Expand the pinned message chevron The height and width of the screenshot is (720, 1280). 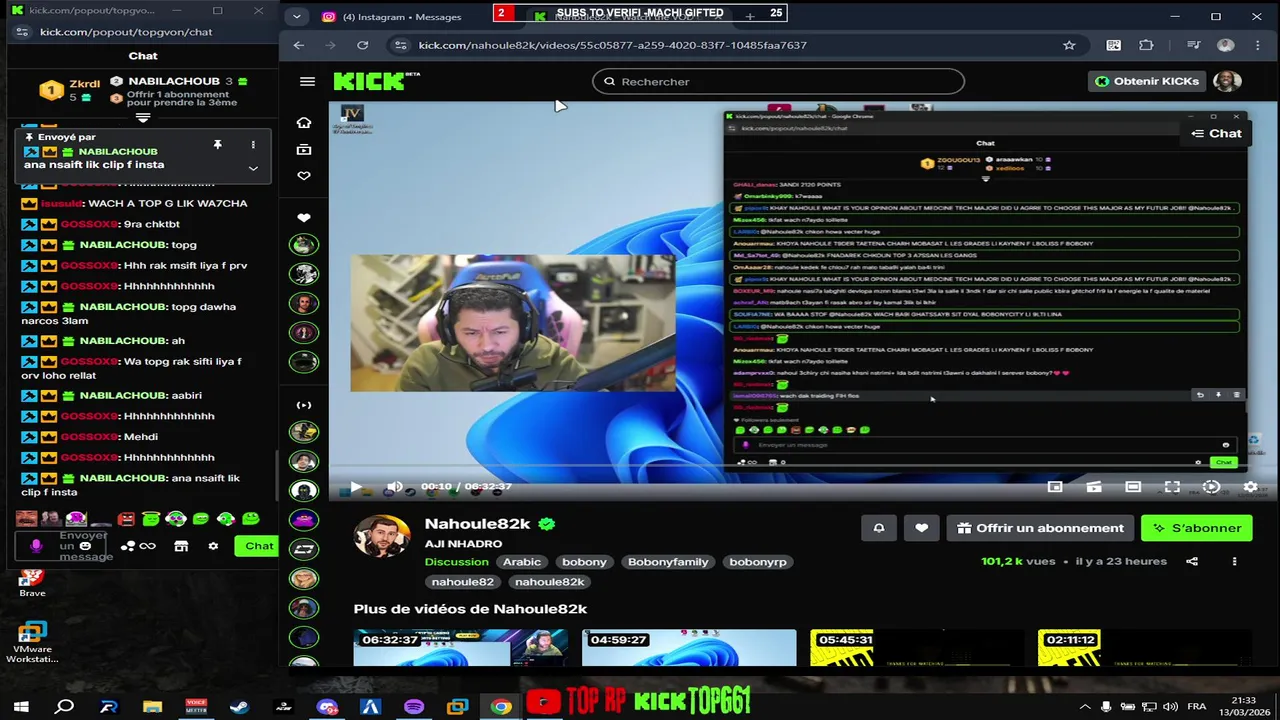coord(253,168)
